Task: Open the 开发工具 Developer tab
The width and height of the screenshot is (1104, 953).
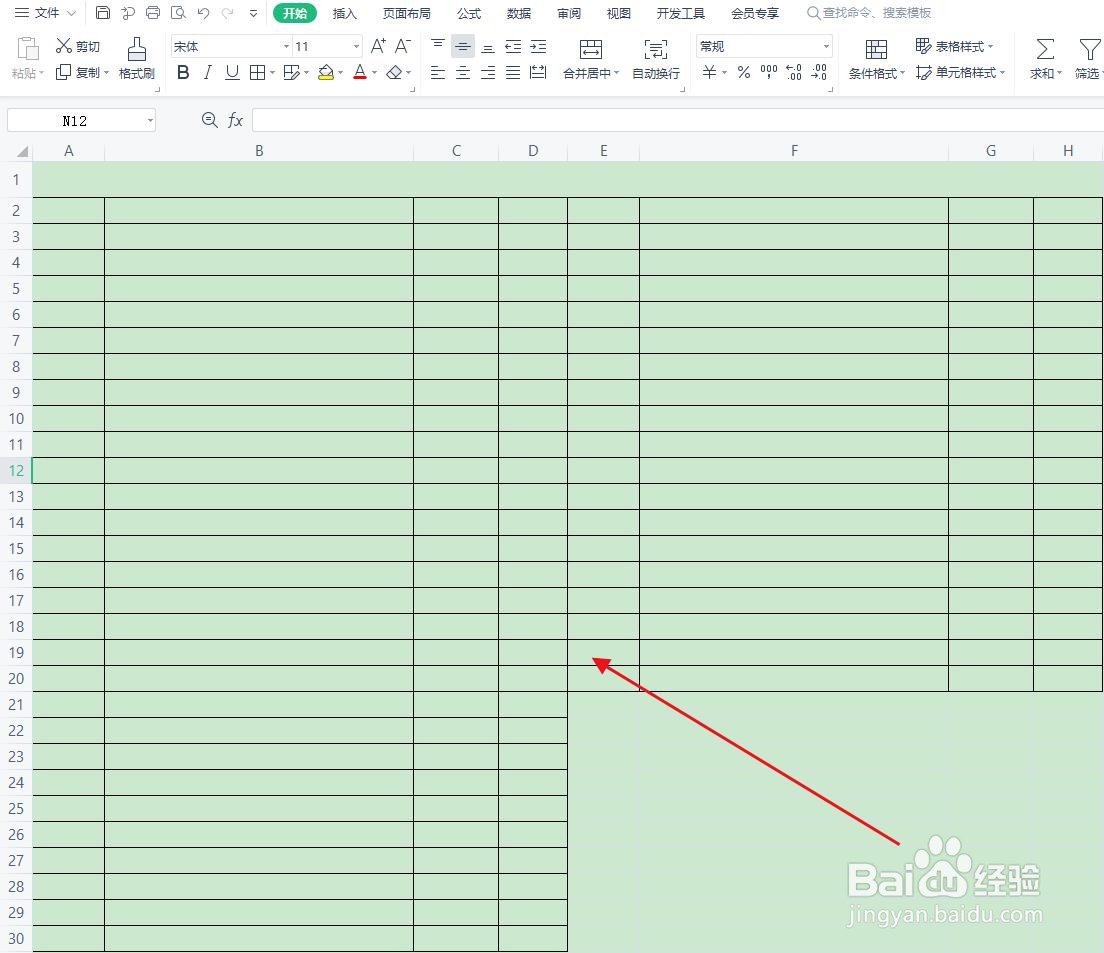Action: (681, 13)
